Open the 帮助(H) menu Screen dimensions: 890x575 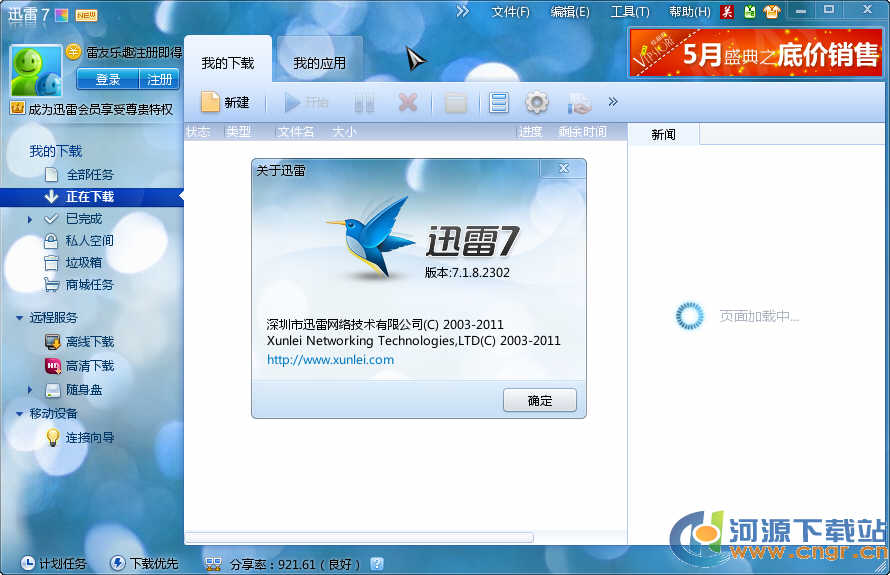(690, 12)
